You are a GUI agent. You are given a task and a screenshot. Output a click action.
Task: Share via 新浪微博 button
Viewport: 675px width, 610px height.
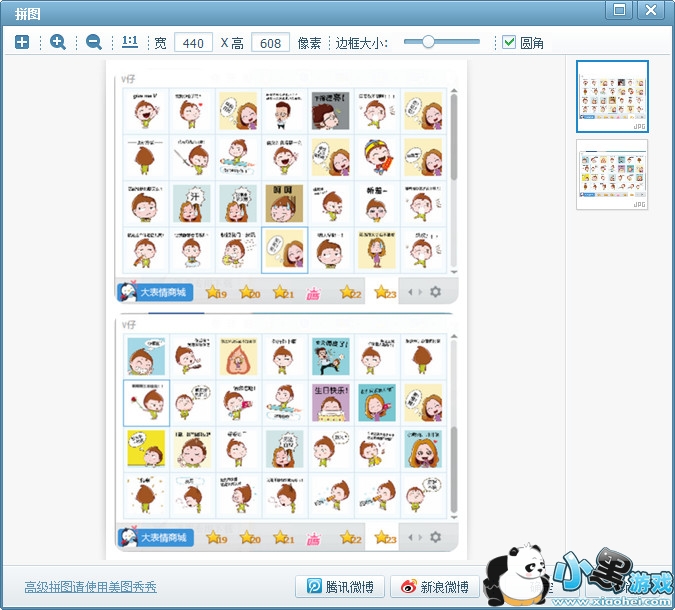click(x=435, y=587)
